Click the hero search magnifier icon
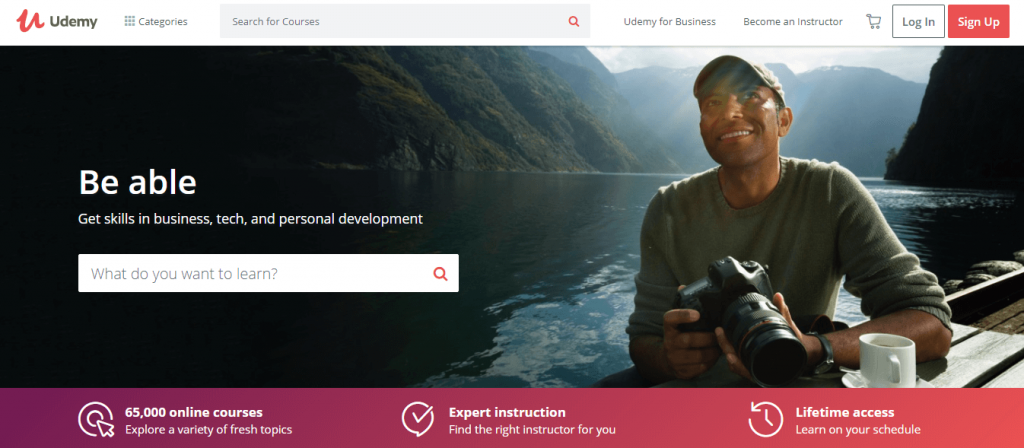The width and height of the screenshot is (1024, 448). [x=441, y=274]
